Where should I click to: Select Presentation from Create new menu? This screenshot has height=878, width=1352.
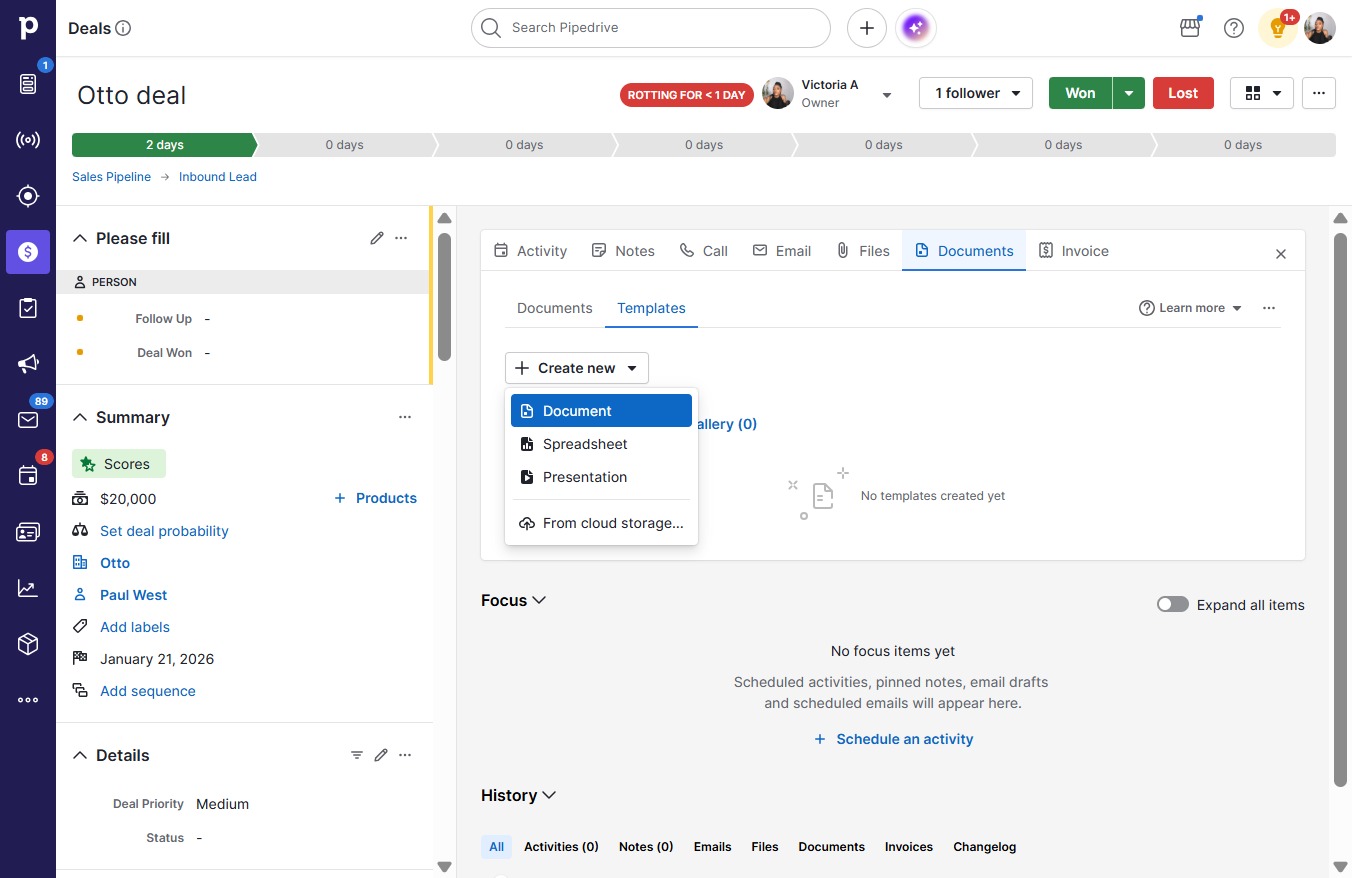(601, 477)
